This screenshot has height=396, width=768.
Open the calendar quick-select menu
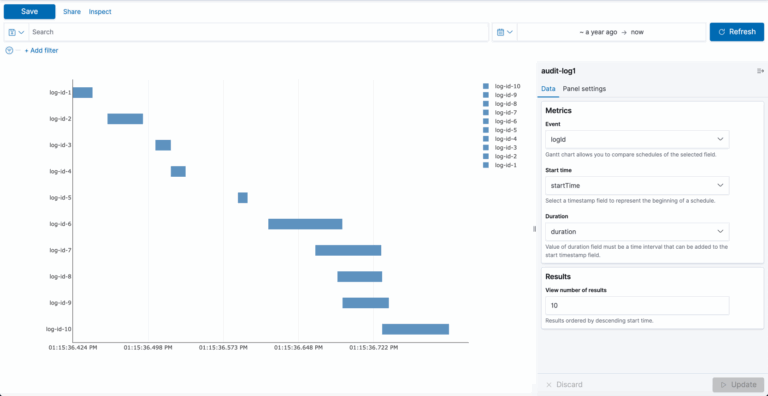(504, 32)
